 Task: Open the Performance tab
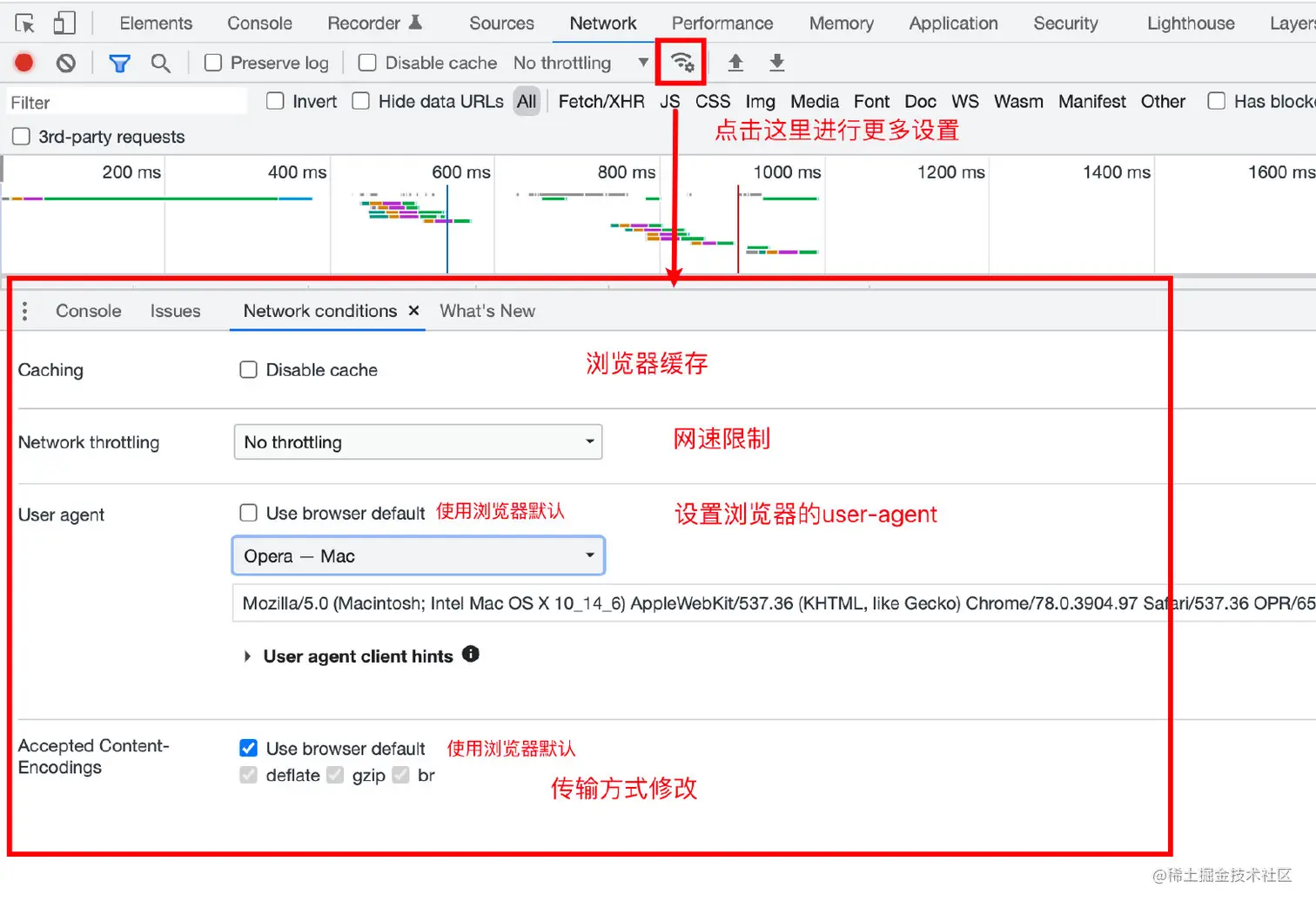pyautogui.click(x=722, y=24)
